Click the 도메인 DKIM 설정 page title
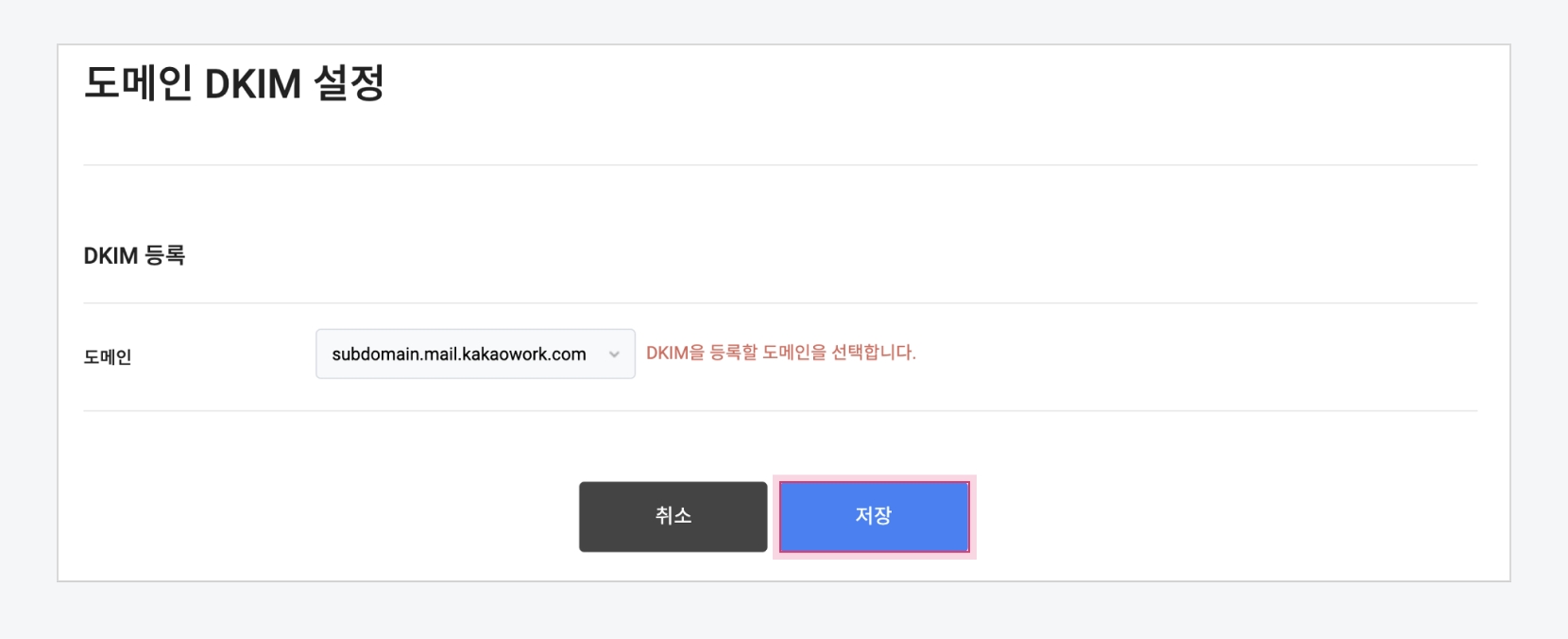This screenshot has width=1568, height=639. (233, 83)
